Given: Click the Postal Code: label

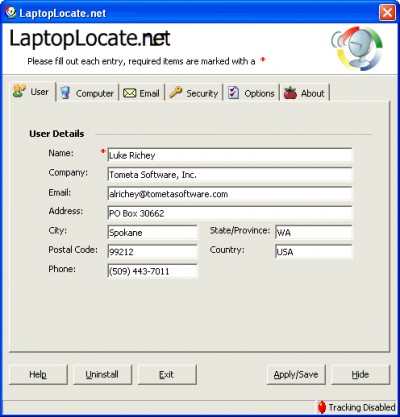Looking at the screenshot, I should (73, 250).
